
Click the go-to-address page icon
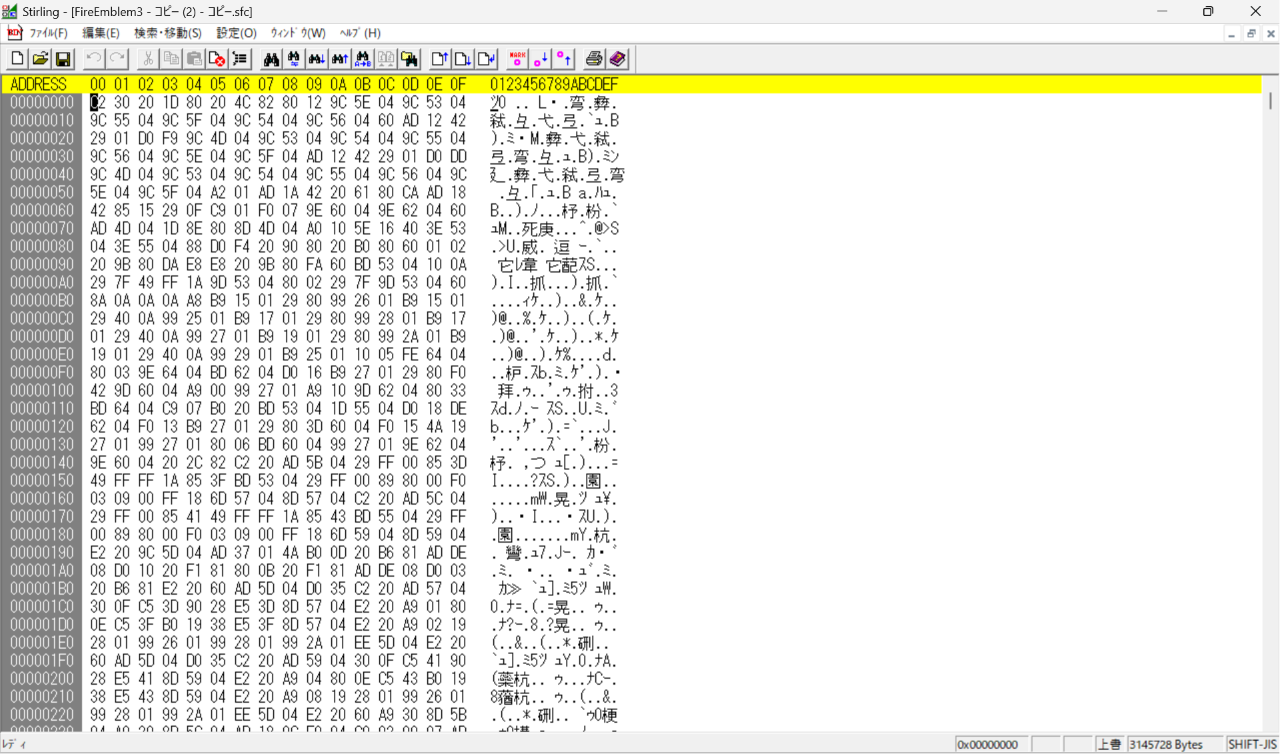[486, 59]
